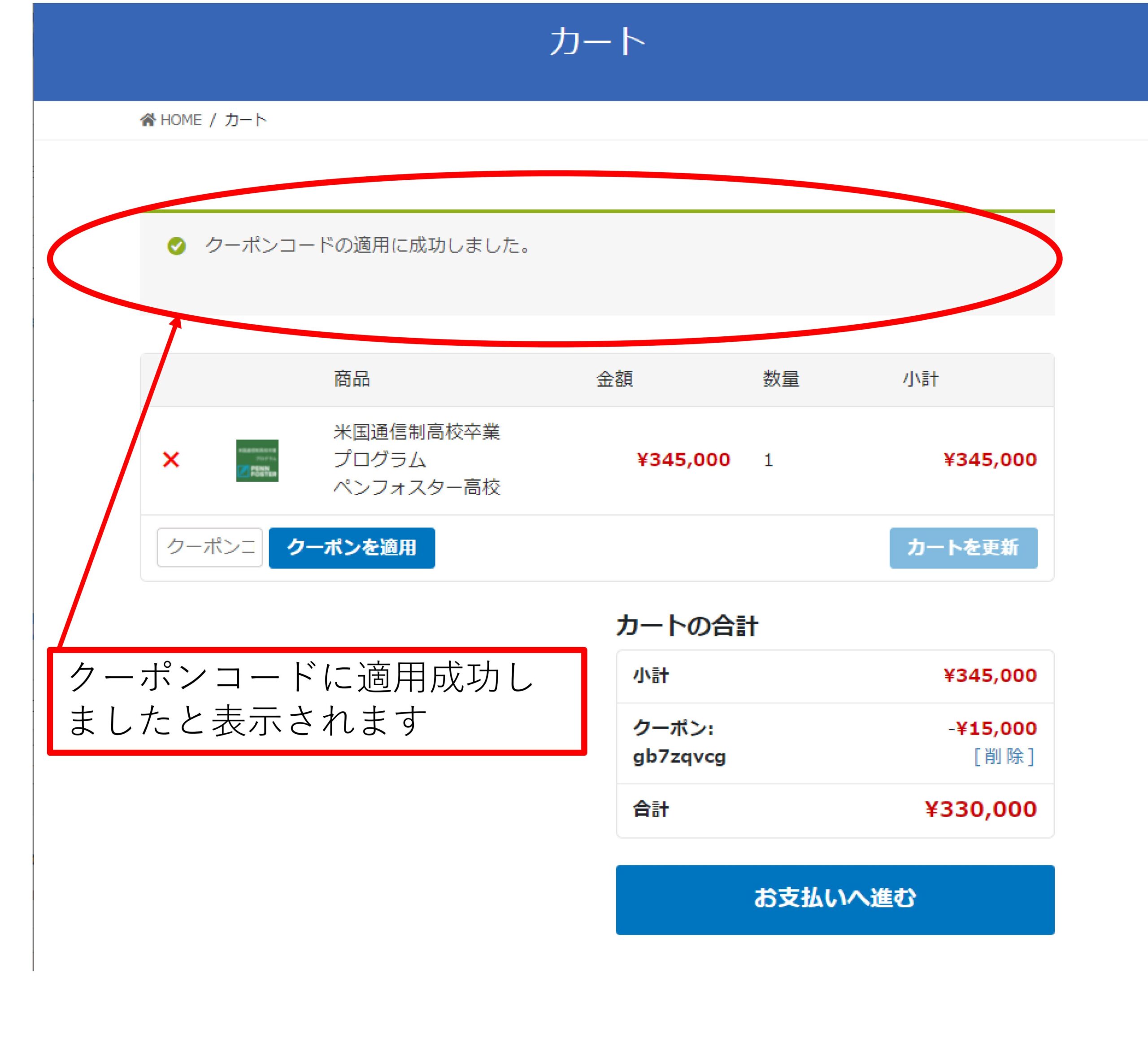Click the quantity value 1
Viewport: 1148px width, 1040px height.
click(x=768, y=460)
